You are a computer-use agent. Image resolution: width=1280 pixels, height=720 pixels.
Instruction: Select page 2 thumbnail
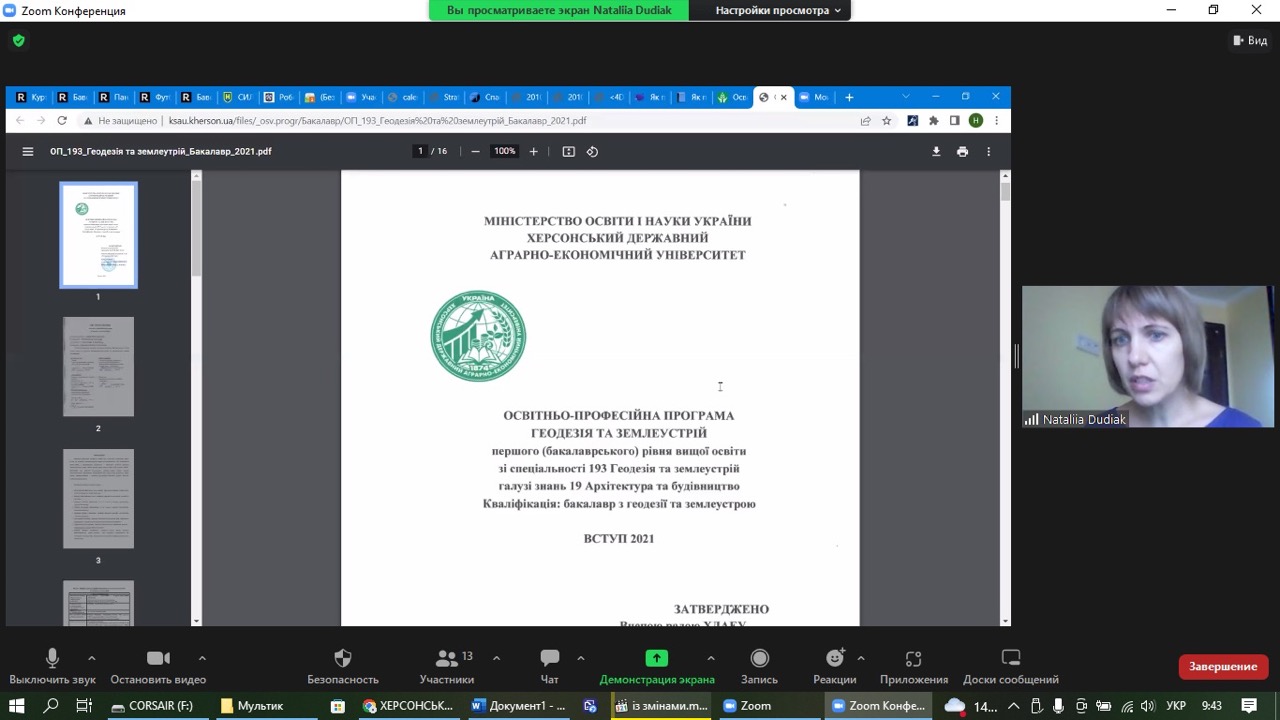pos(98,367)
